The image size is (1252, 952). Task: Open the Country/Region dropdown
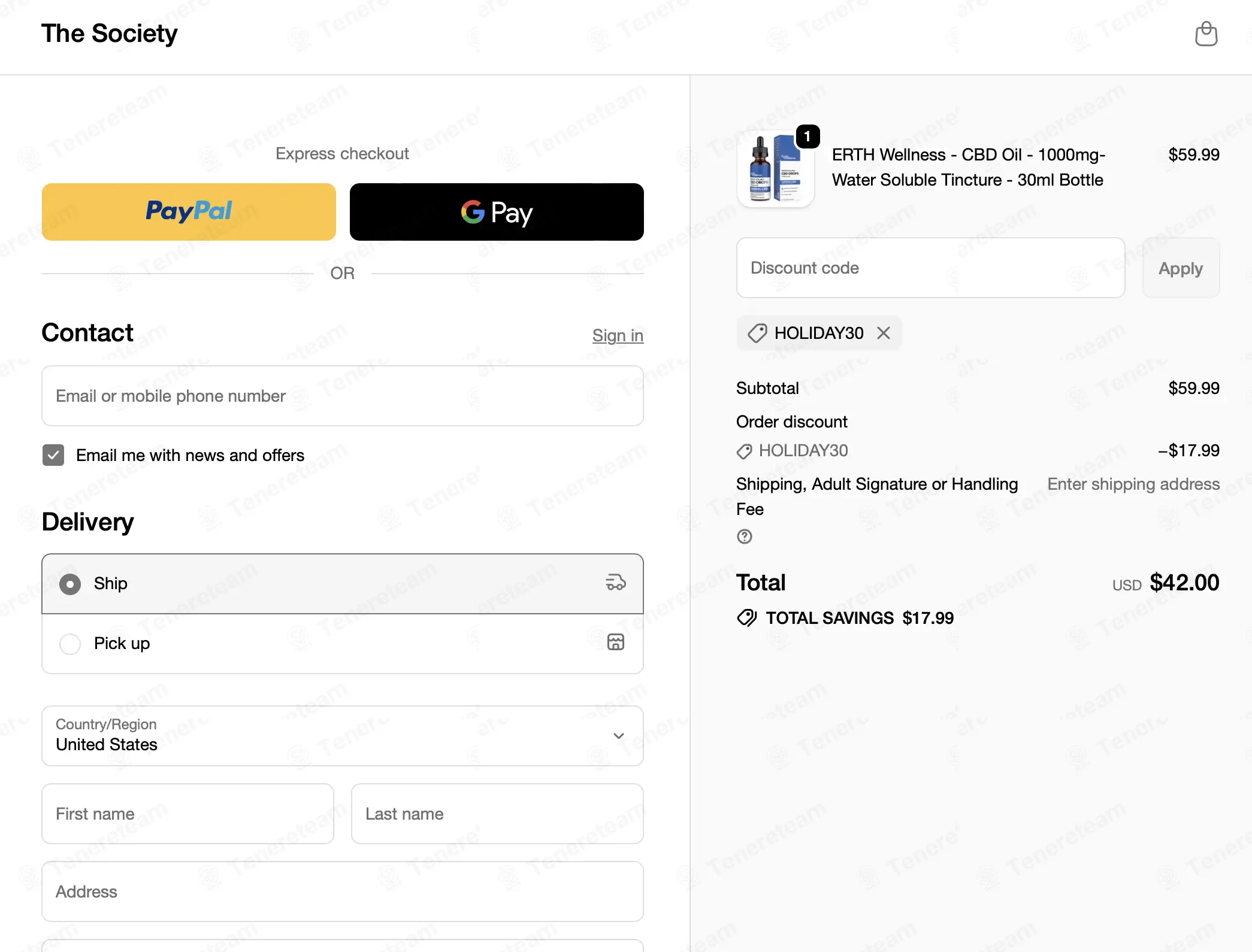click(343, 736)
